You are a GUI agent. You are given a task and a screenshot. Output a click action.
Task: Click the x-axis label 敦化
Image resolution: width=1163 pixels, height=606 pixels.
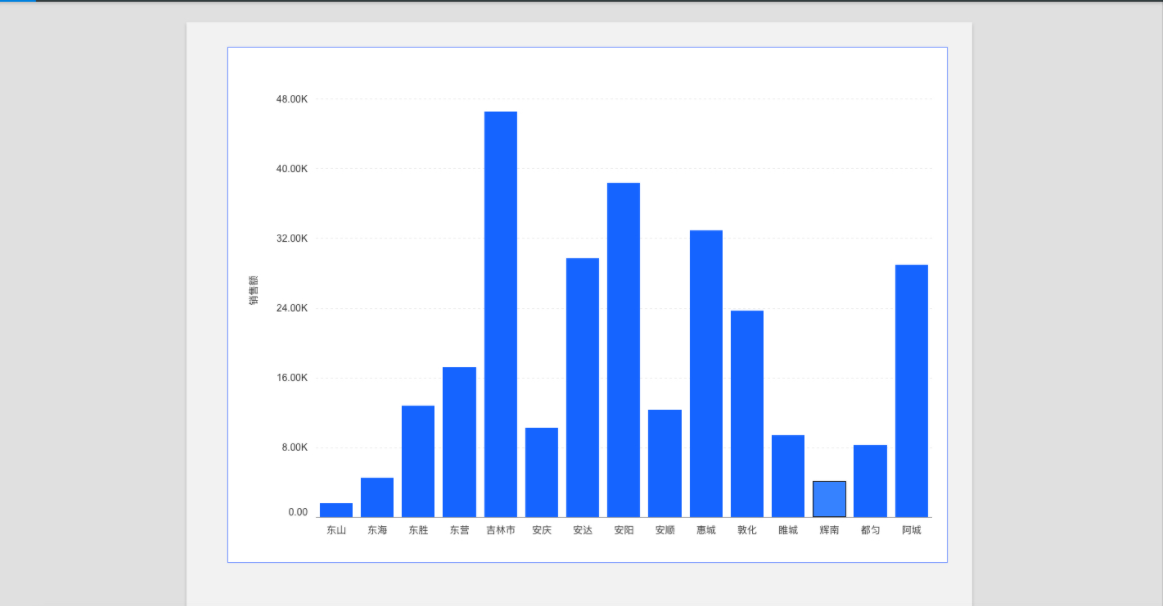click(x=747, y=530)
